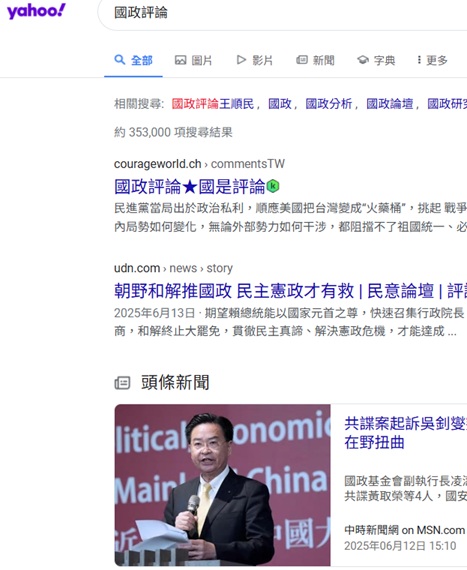
Task: Click the magnifier icon beside 全部
Action: [x=120, y=60]
